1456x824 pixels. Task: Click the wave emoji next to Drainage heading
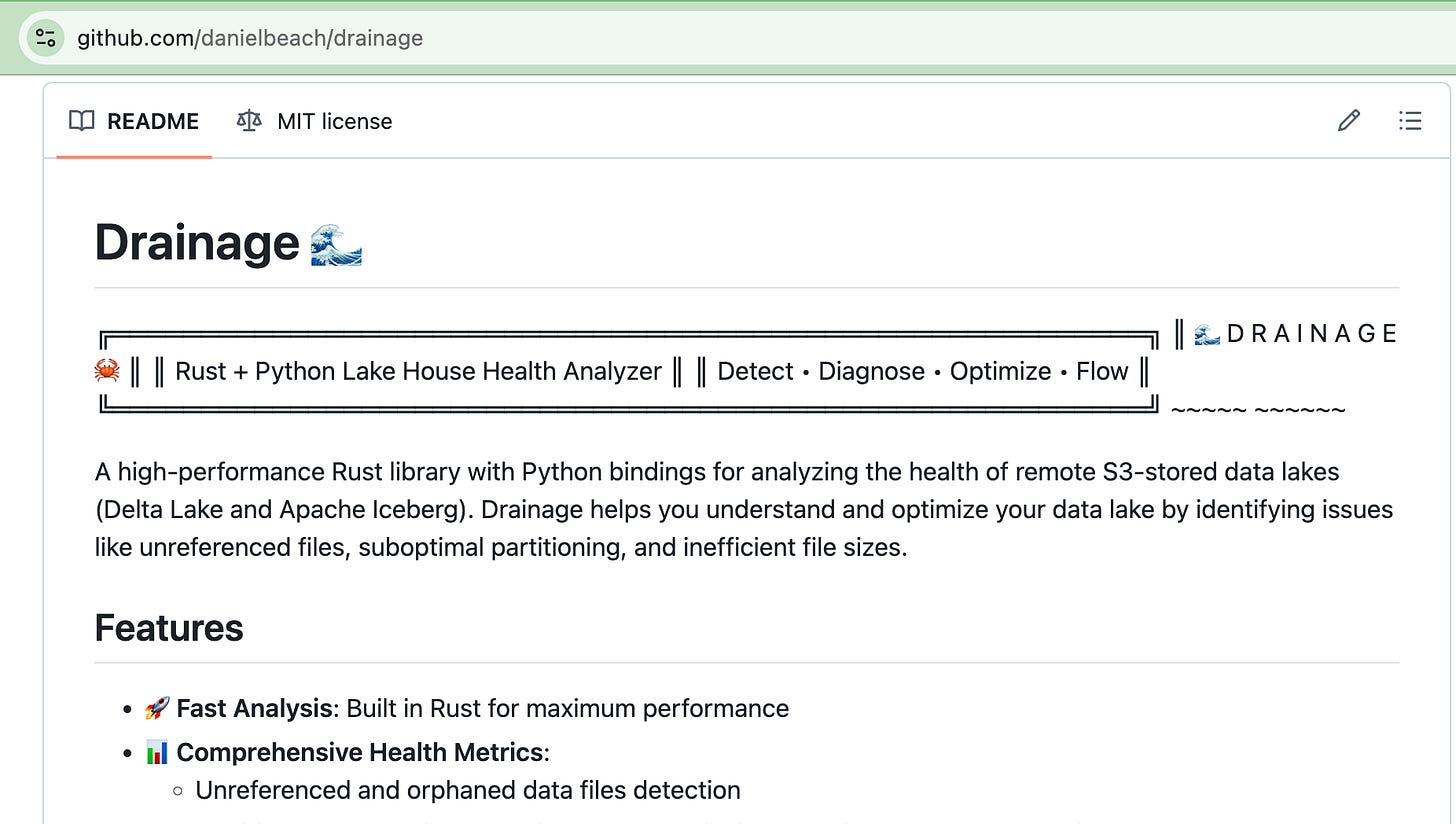(336, 244)
